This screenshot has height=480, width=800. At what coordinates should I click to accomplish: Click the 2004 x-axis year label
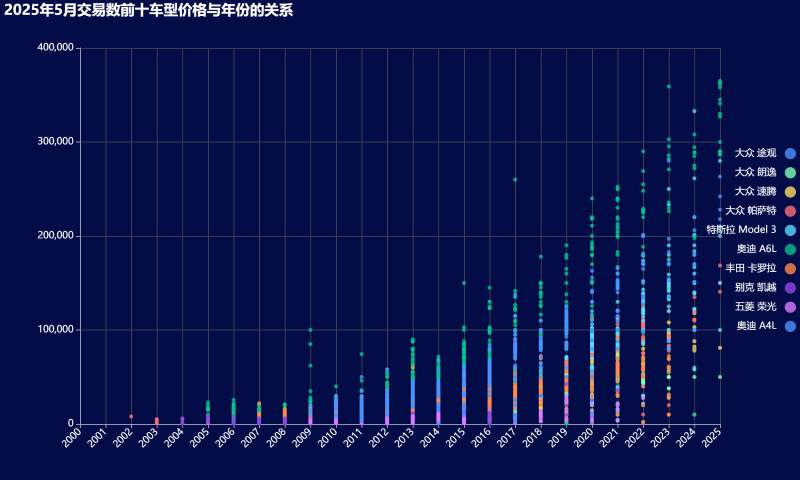174,437
